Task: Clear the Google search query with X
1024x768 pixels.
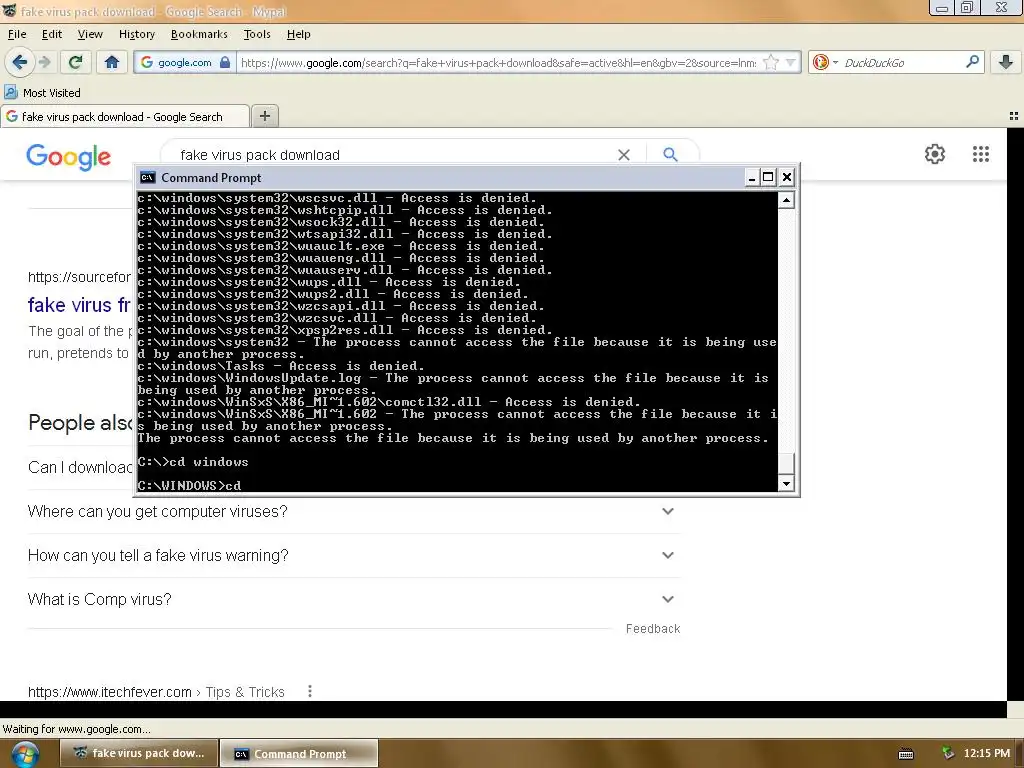Action: click(624, 155)
